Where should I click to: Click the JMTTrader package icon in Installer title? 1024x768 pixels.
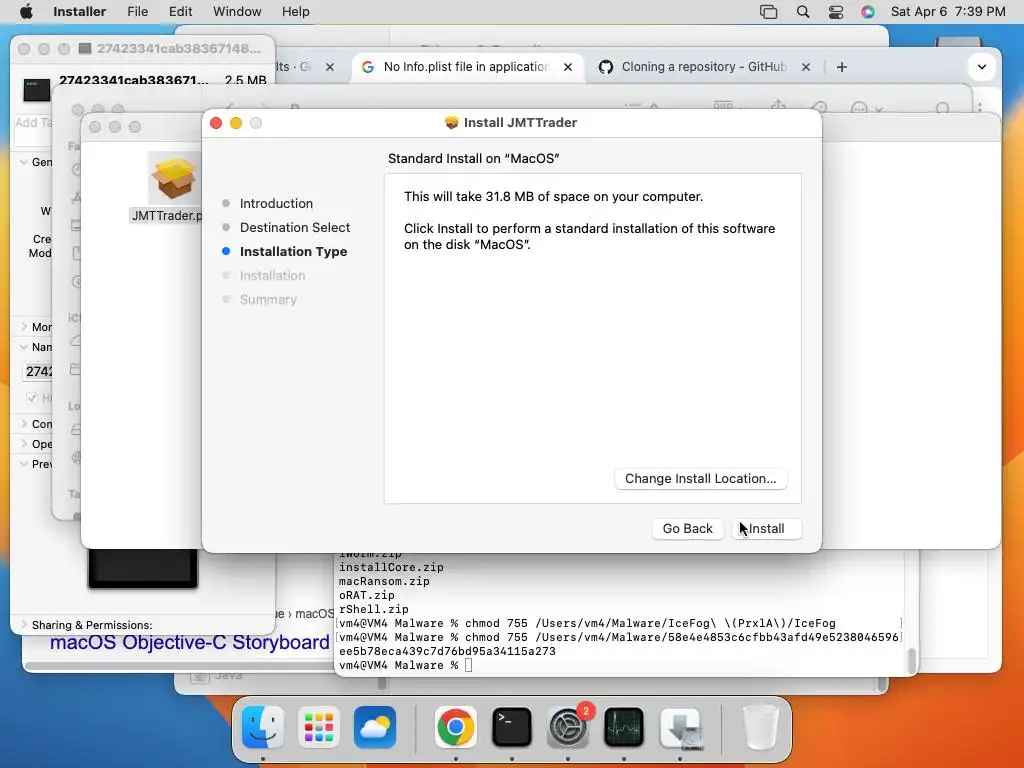click(451, 123)
